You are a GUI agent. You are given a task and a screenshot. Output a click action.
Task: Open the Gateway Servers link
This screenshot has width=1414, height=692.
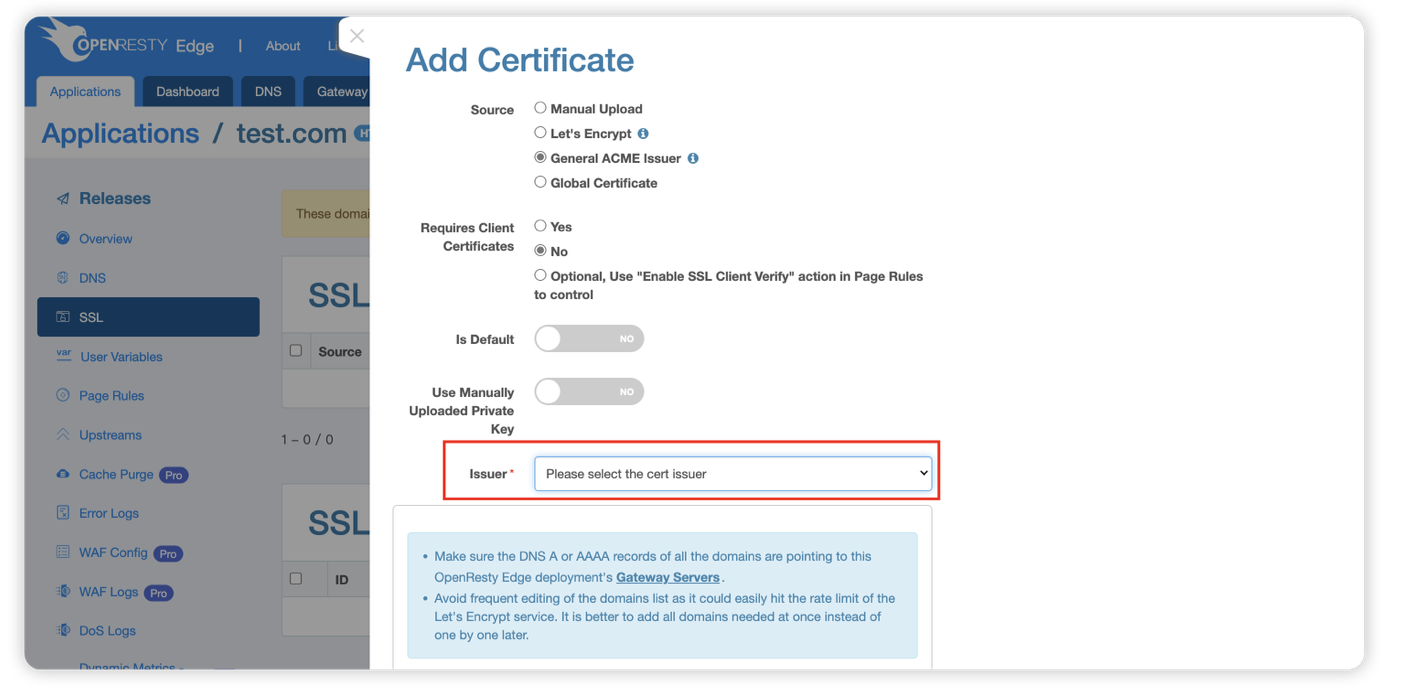click(667, 577)
